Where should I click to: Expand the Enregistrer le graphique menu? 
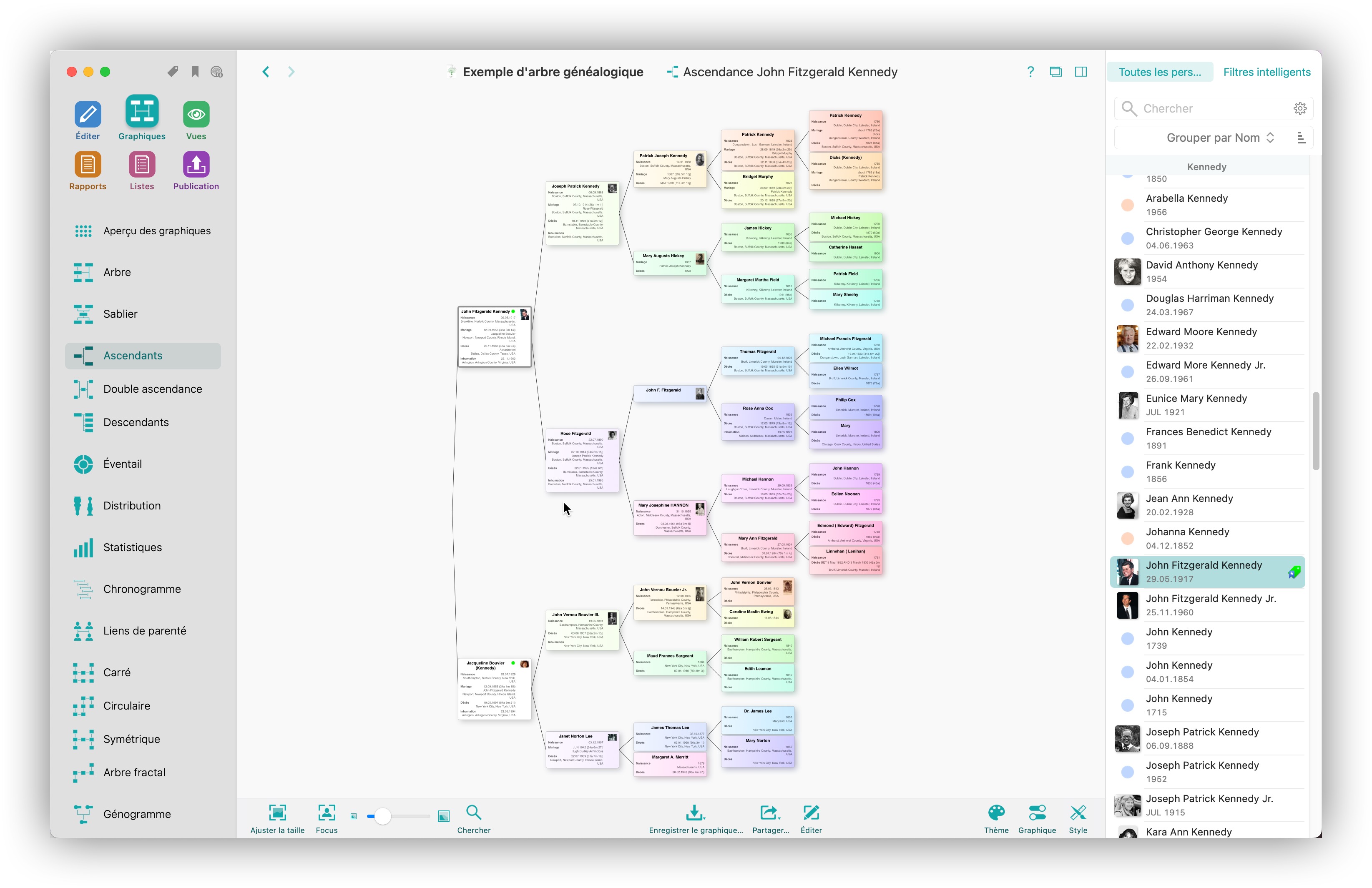pos(696,813)
